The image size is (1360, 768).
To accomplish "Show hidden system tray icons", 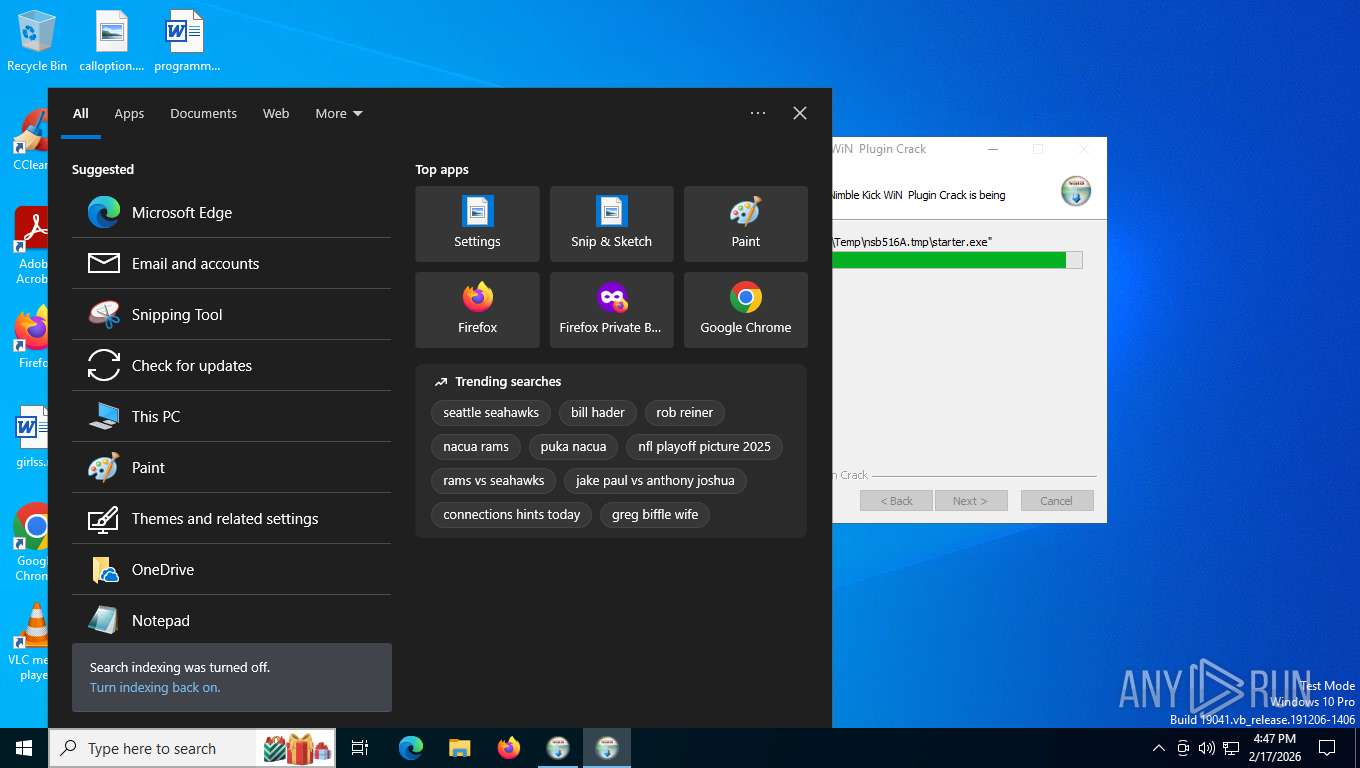I will 1159,748.
